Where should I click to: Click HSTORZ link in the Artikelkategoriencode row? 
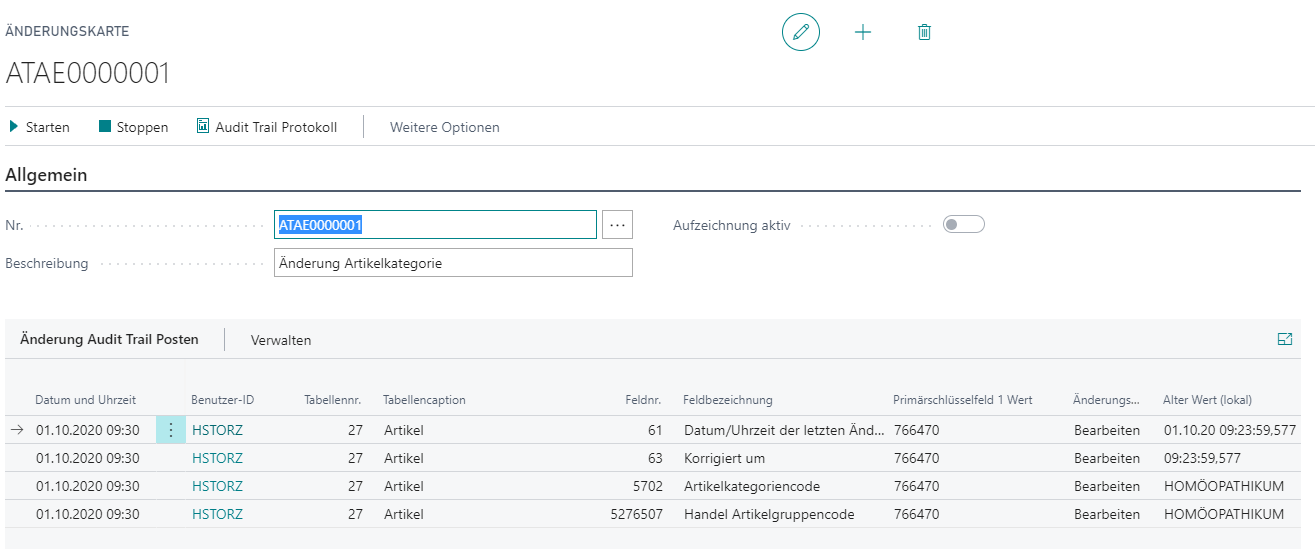pos(217,486)
